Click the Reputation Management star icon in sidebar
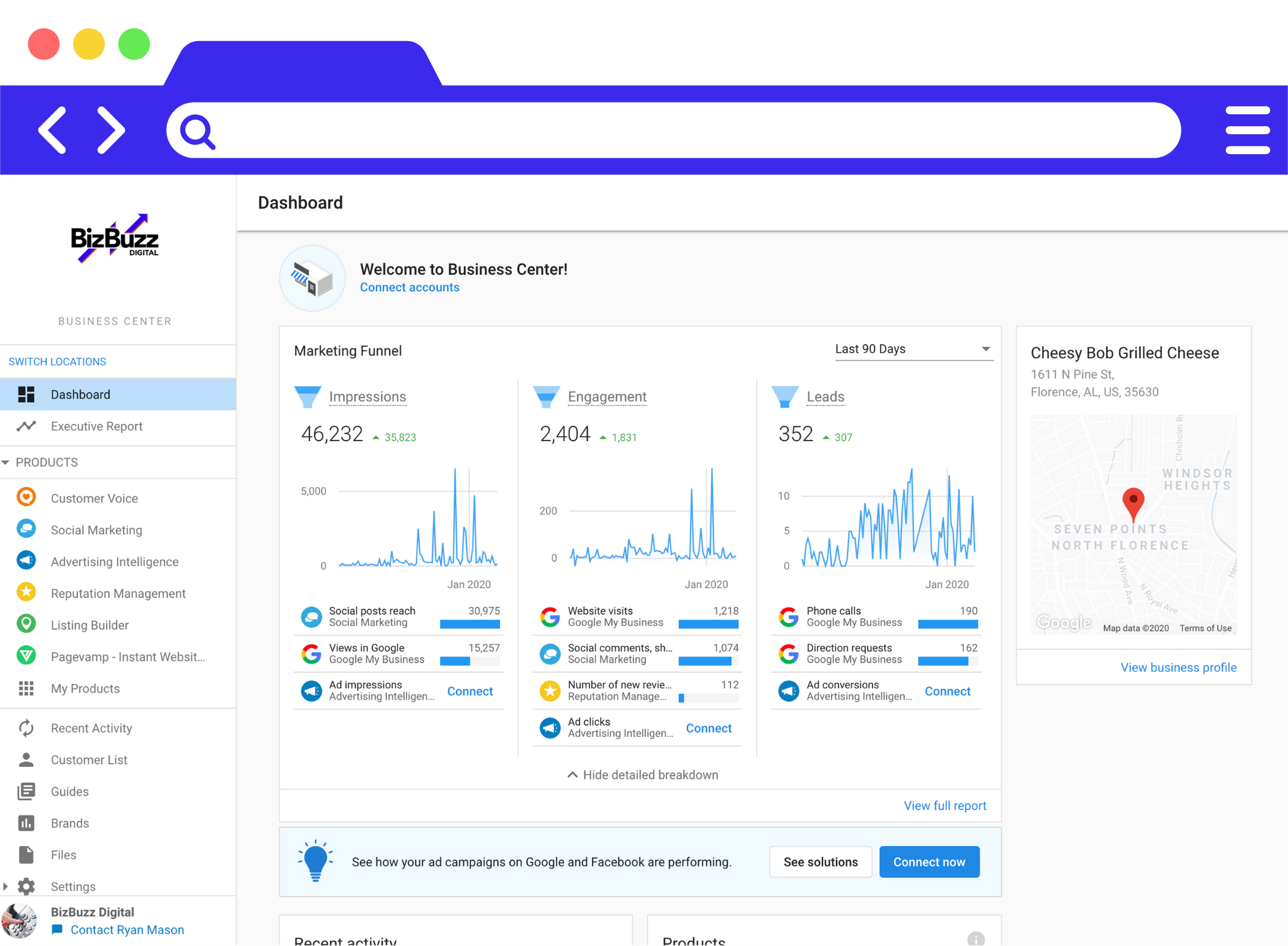1288x946 pixels. tap(26, 592)
